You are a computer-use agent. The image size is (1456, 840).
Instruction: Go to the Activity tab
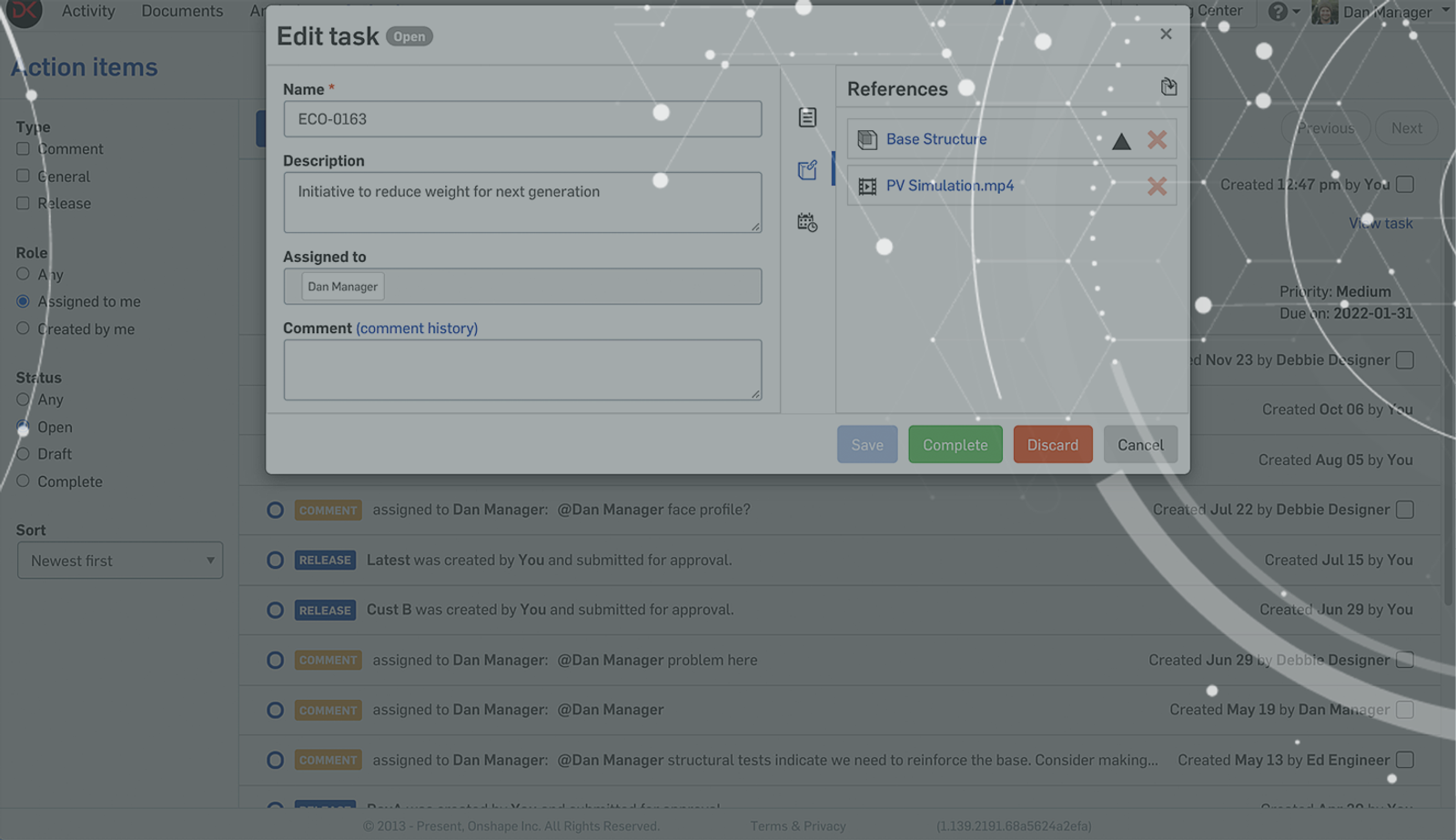[88, 11]
